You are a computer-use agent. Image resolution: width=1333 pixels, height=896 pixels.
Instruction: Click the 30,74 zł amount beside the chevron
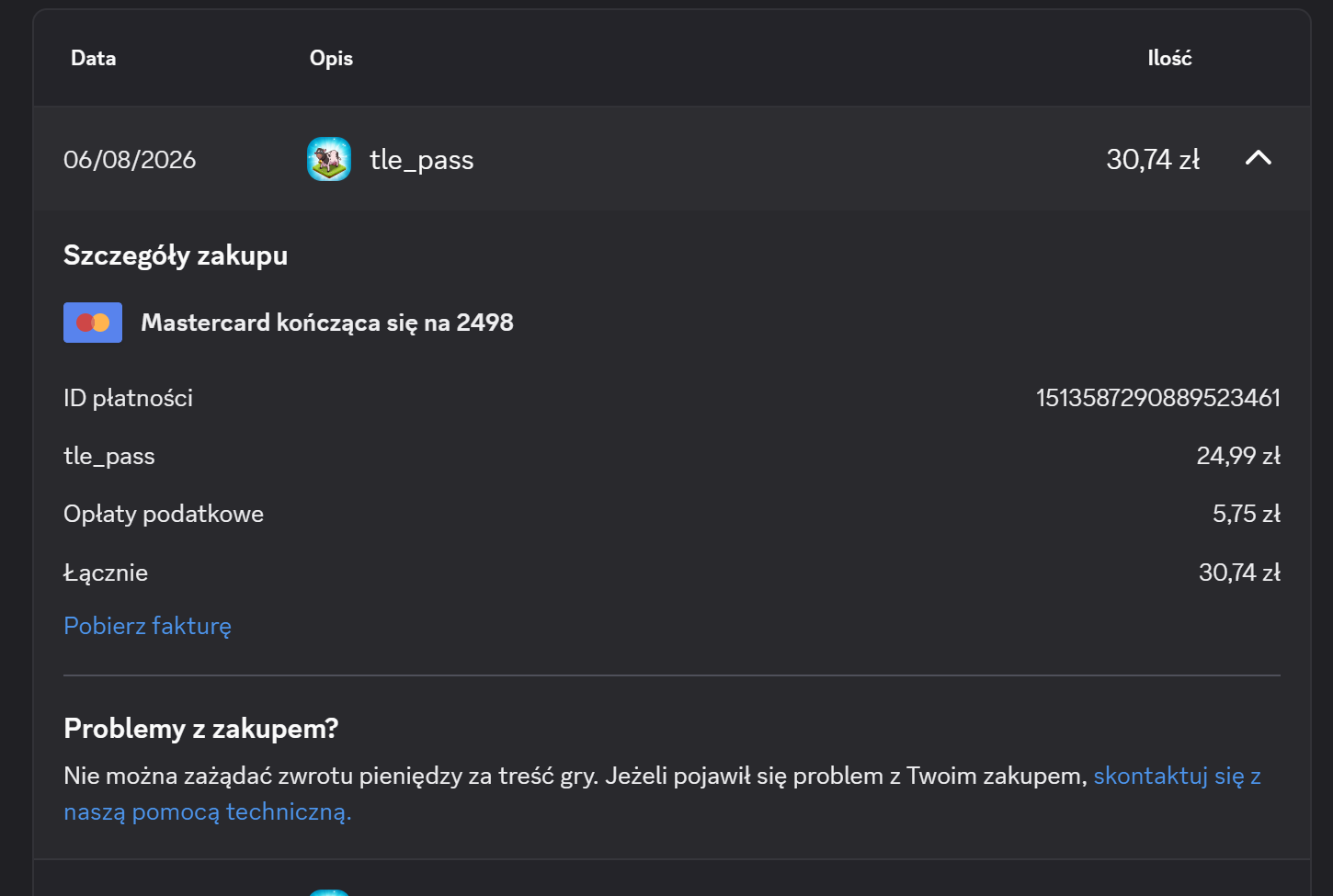1153,160
